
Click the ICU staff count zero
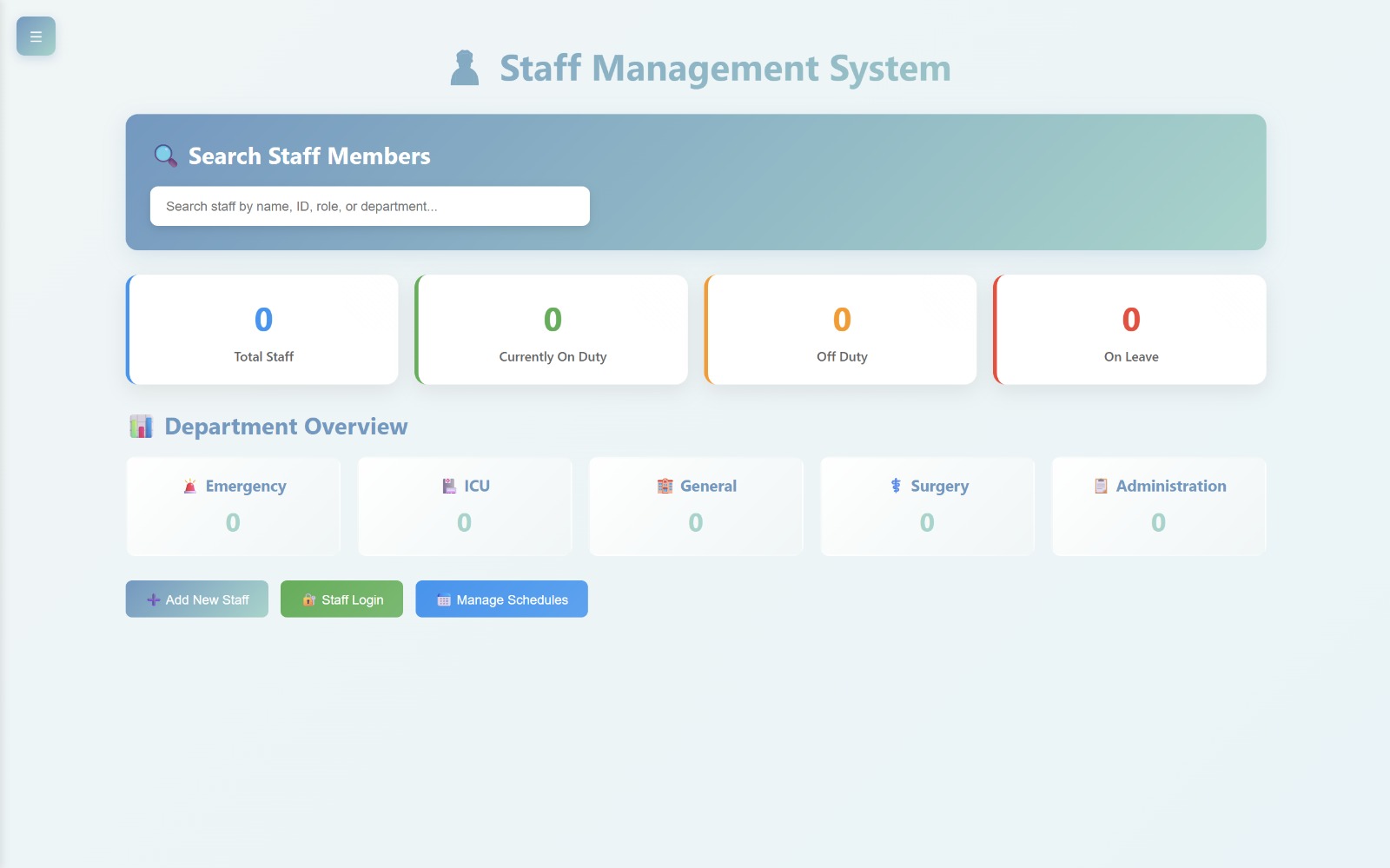(464, 522)
